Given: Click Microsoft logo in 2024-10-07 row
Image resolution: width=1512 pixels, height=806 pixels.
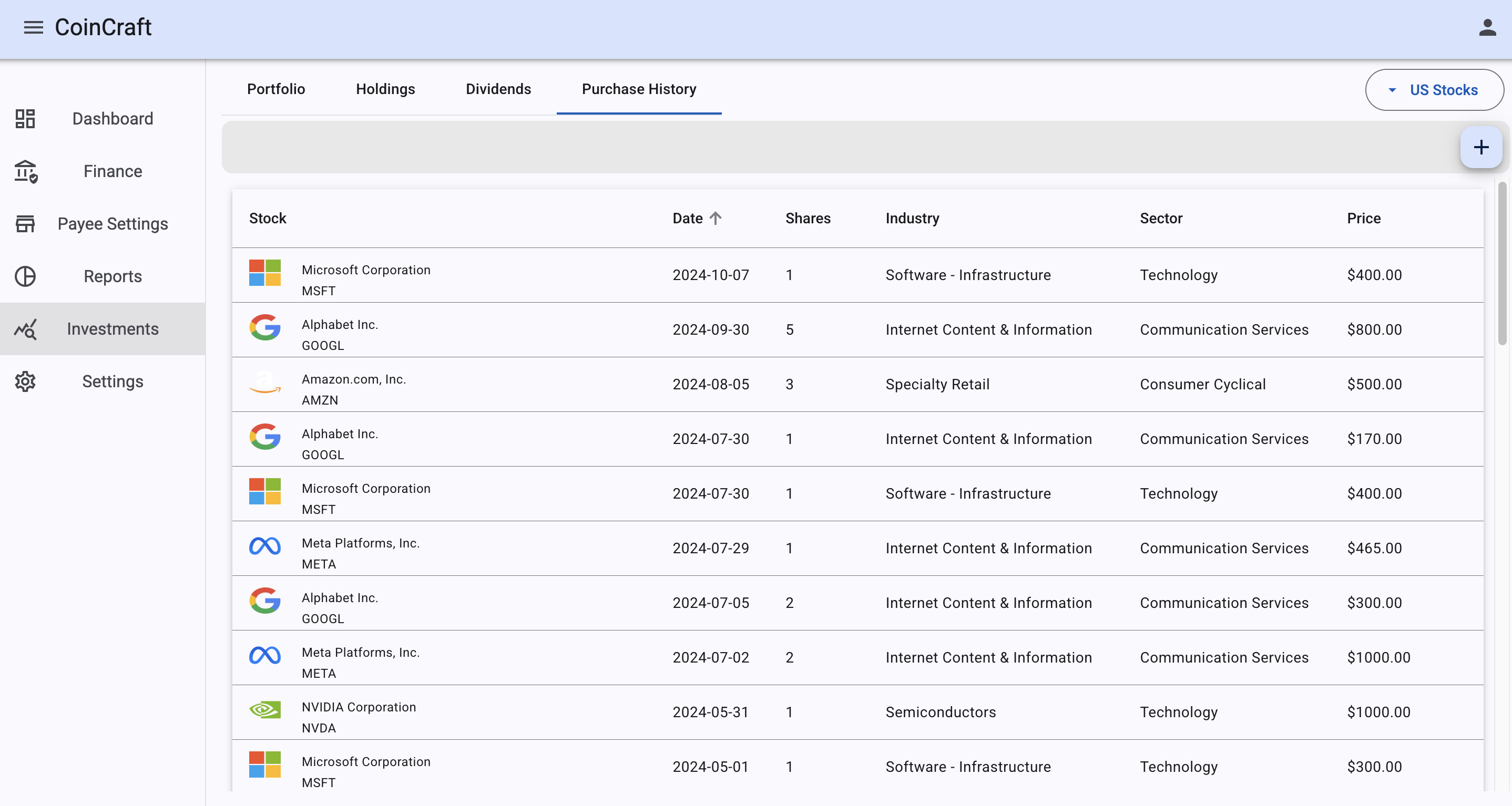Looking at the screenshot, I should (265, 273).
